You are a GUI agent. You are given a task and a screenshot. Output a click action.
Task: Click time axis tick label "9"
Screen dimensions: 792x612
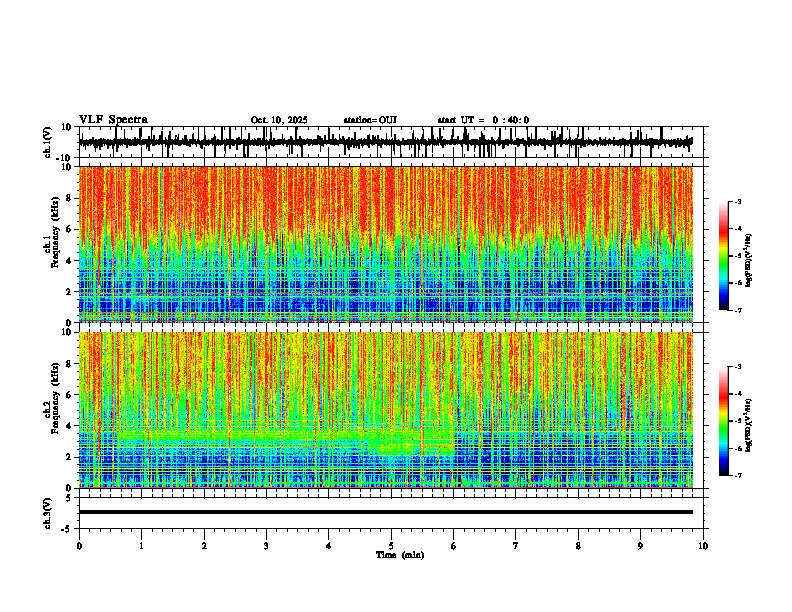pos(640,546)
